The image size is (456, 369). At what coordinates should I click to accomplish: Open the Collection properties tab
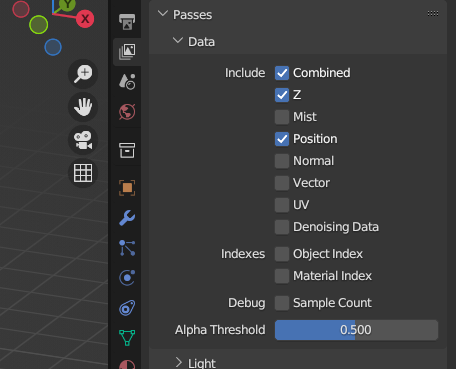[x=127, y=150]
